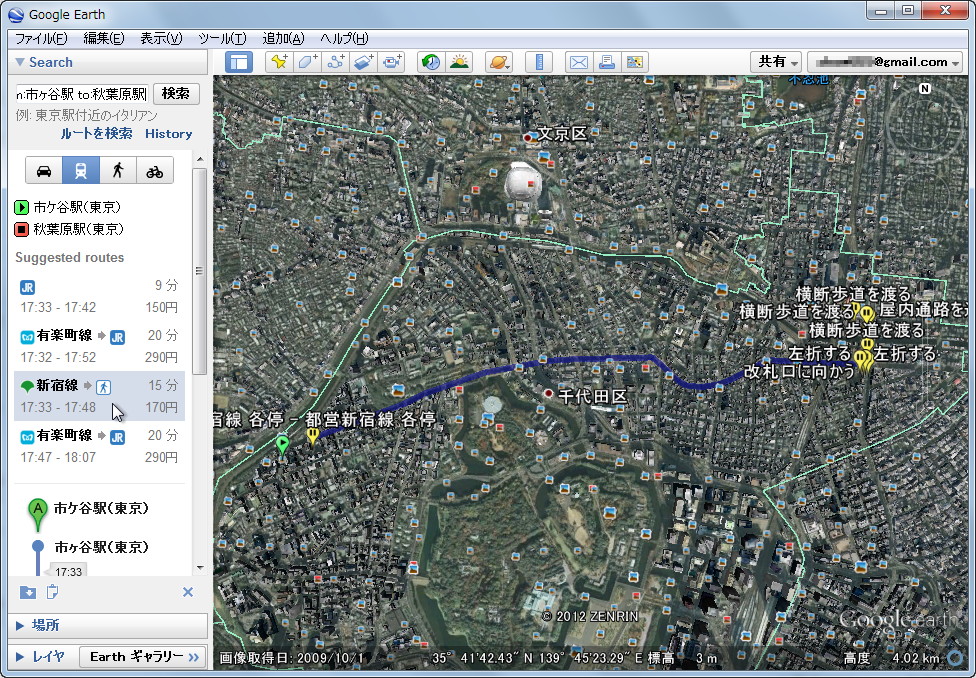The height and width of the screenshot is (678, 976).
Task: Add a placemark with the yellow pin
Action: click(279, 62)
